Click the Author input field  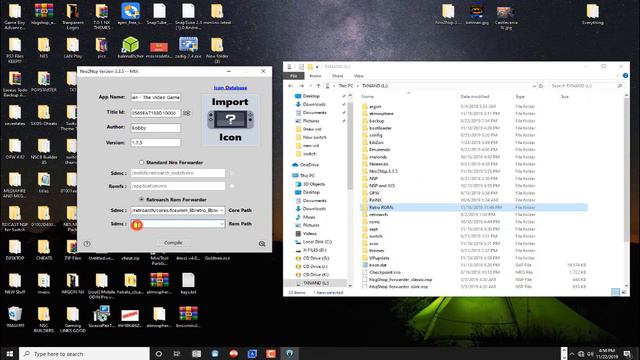[x=156, y=128]
